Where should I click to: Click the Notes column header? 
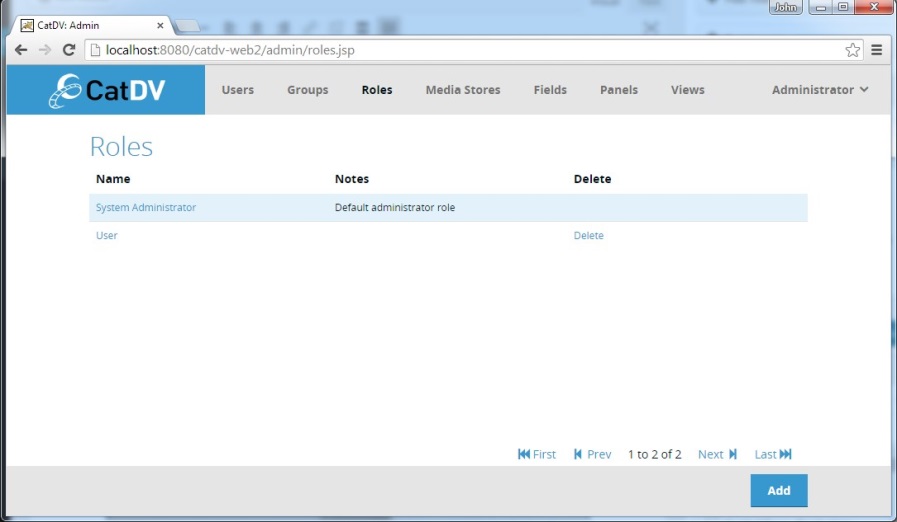(352, 179)
